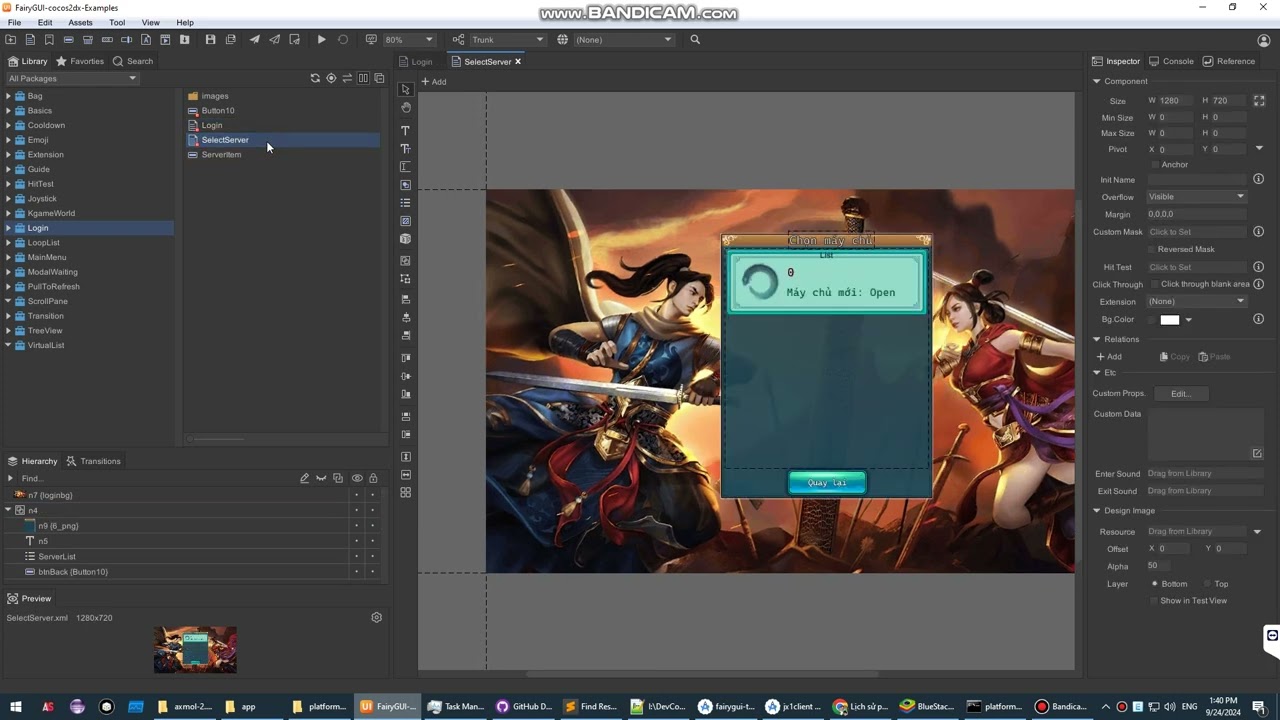Image resolution: width=1280 pixels, height=720 pixels.
Task: Open the zoom 80% dropdown
Action: click(x=409, y=40)
